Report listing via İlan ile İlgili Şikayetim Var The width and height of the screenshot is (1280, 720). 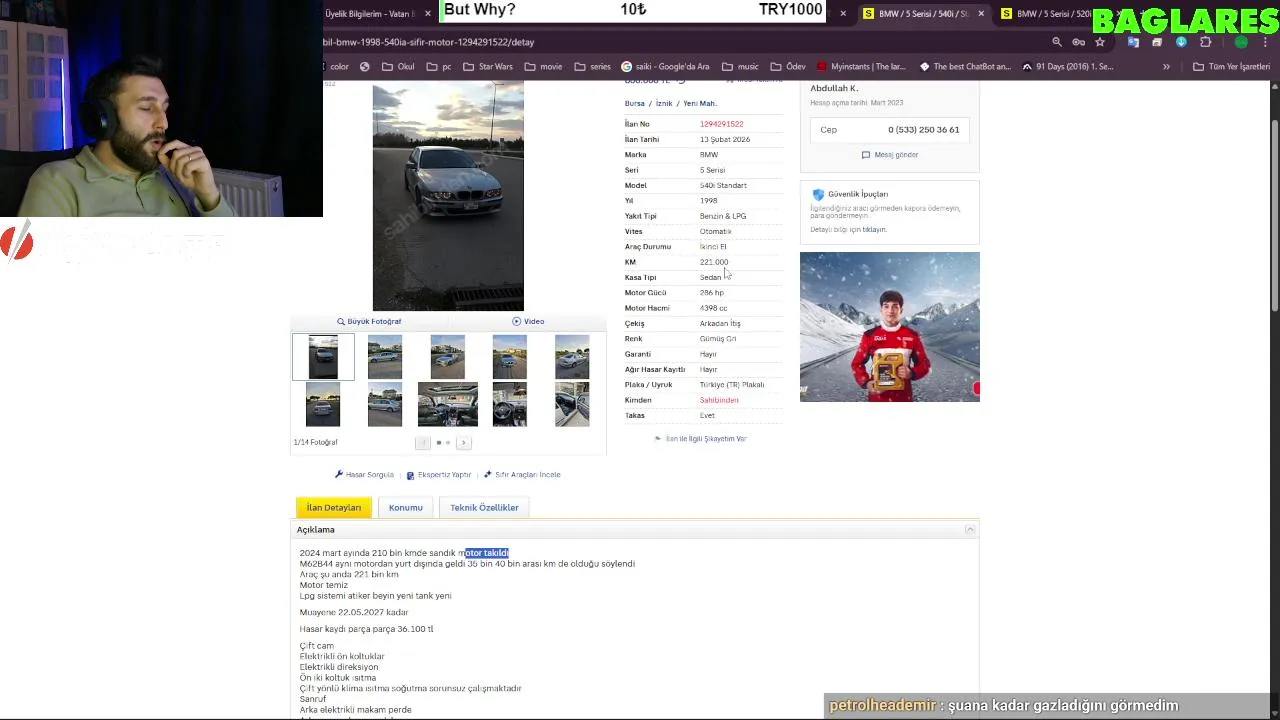[701, 439]
